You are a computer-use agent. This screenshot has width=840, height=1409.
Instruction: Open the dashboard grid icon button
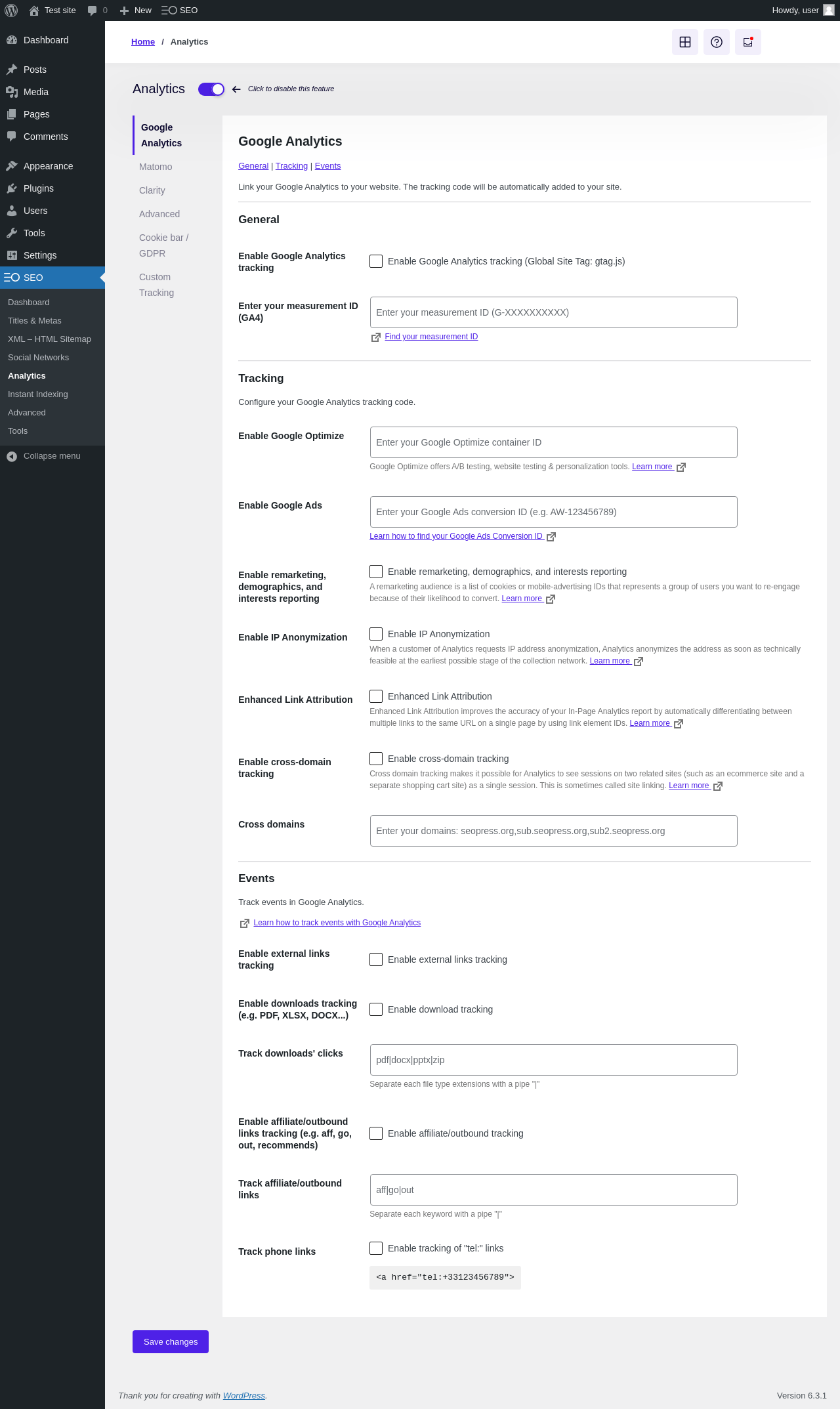point(685,42)
